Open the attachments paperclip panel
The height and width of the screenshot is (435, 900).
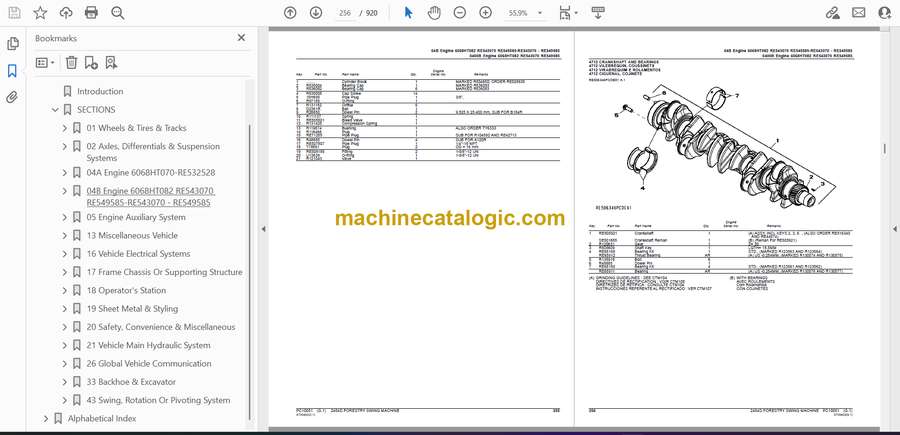pos(12,97)
